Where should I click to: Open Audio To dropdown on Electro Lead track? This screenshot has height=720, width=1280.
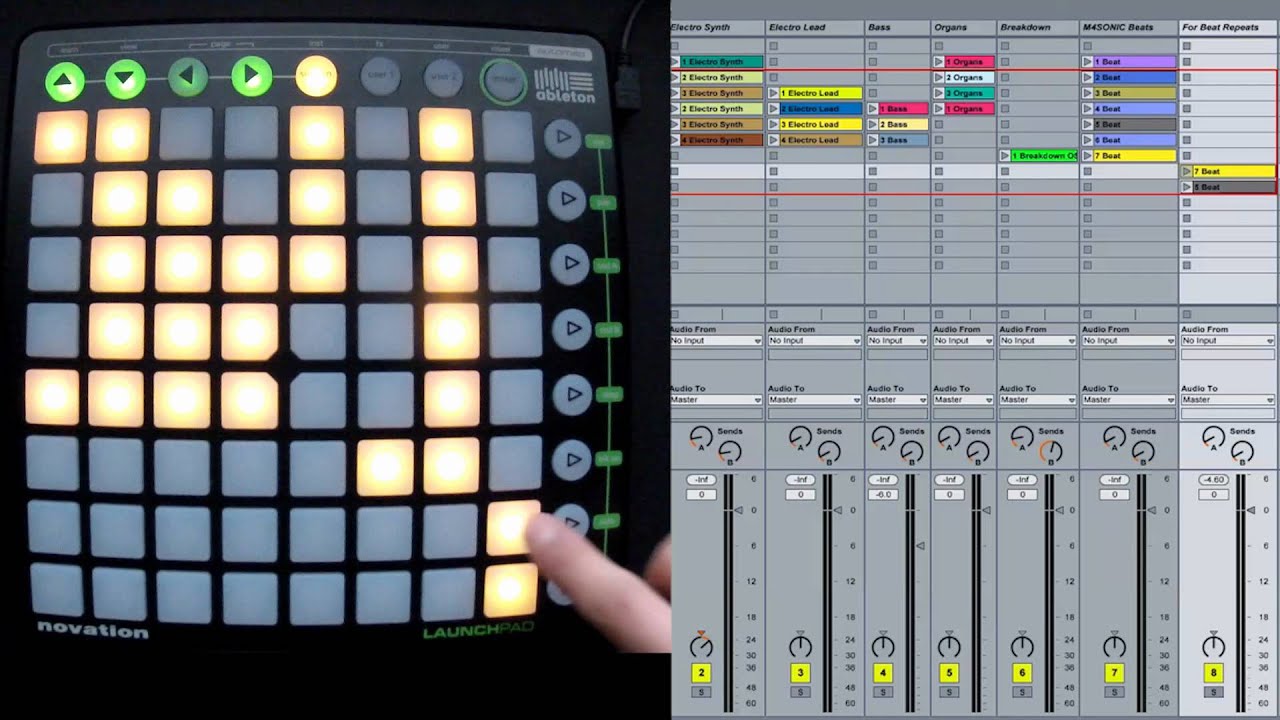[814, 400]
